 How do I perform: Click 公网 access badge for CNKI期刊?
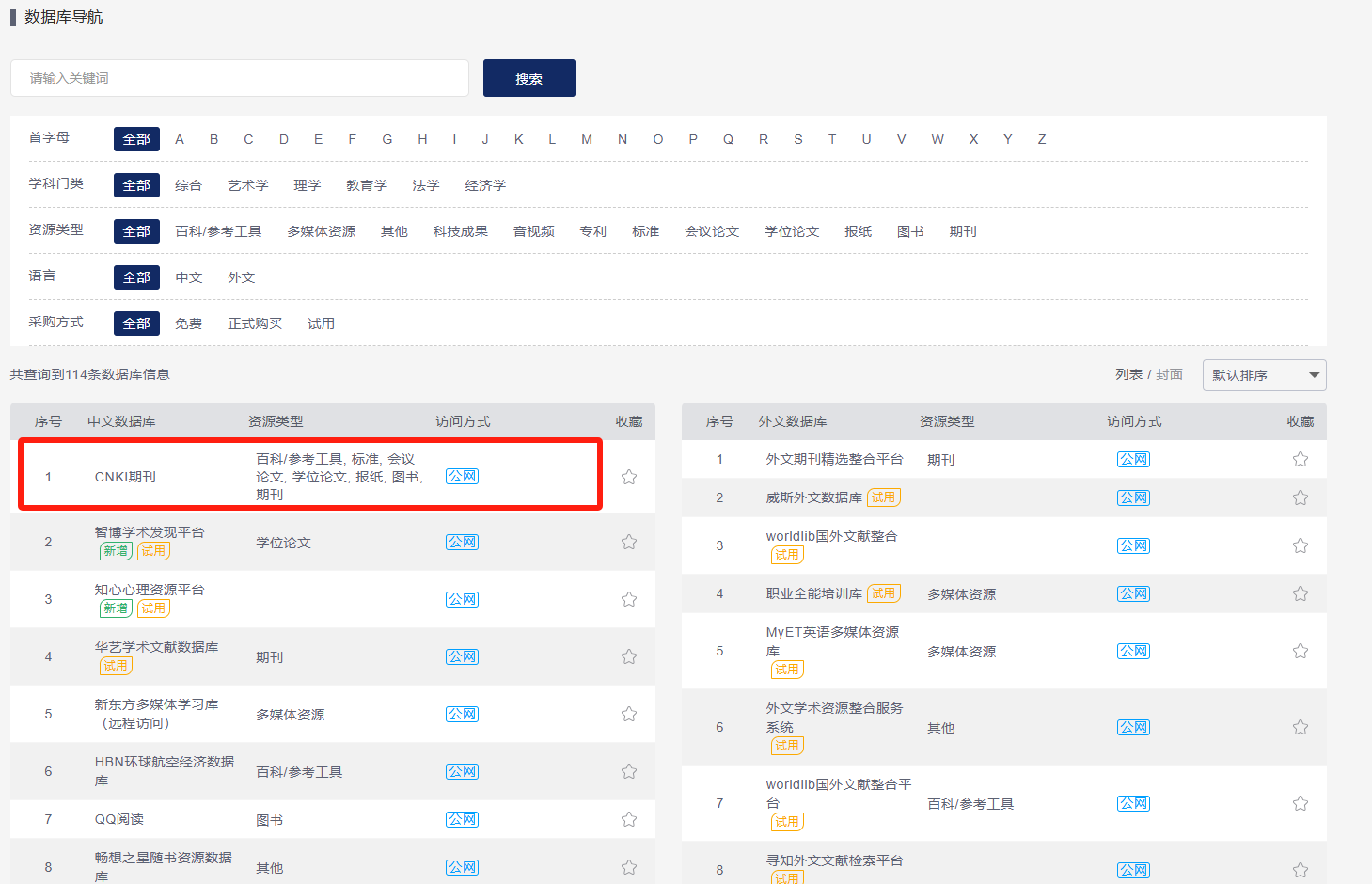pos(462,477)
